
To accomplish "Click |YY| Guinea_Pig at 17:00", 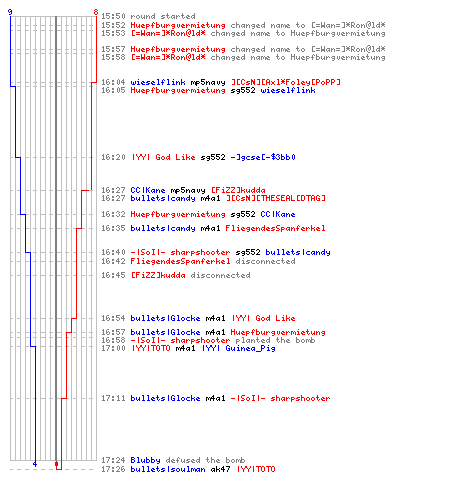I will pyautogui.click(x=239, y=348).
